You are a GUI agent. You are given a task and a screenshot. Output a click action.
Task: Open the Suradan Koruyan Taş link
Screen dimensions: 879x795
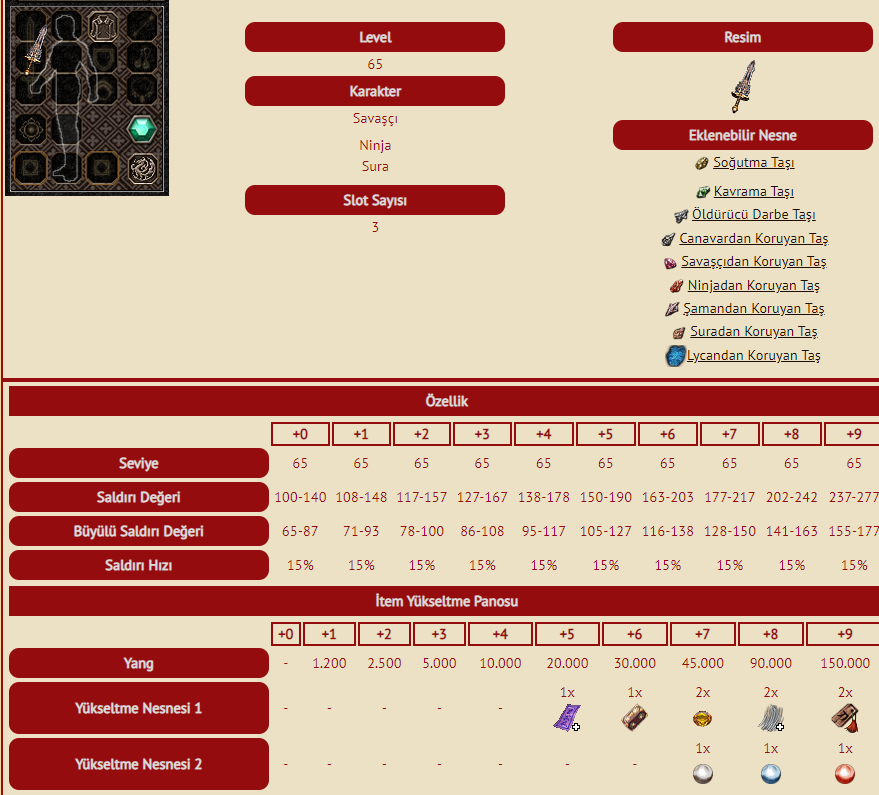pos(753,332)
